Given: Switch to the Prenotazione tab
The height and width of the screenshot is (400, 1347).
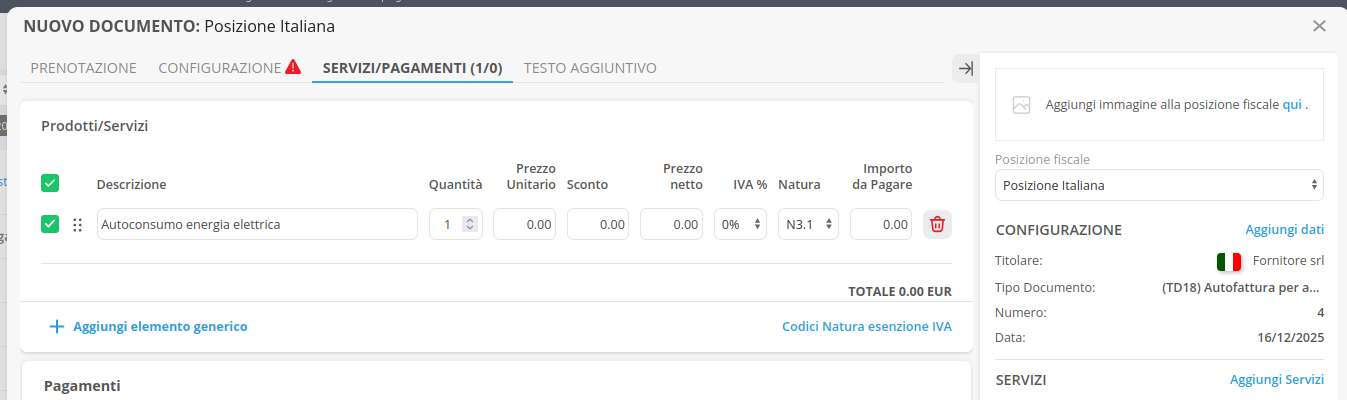Looking at the screenshot, I should click(x=83, y=68).
